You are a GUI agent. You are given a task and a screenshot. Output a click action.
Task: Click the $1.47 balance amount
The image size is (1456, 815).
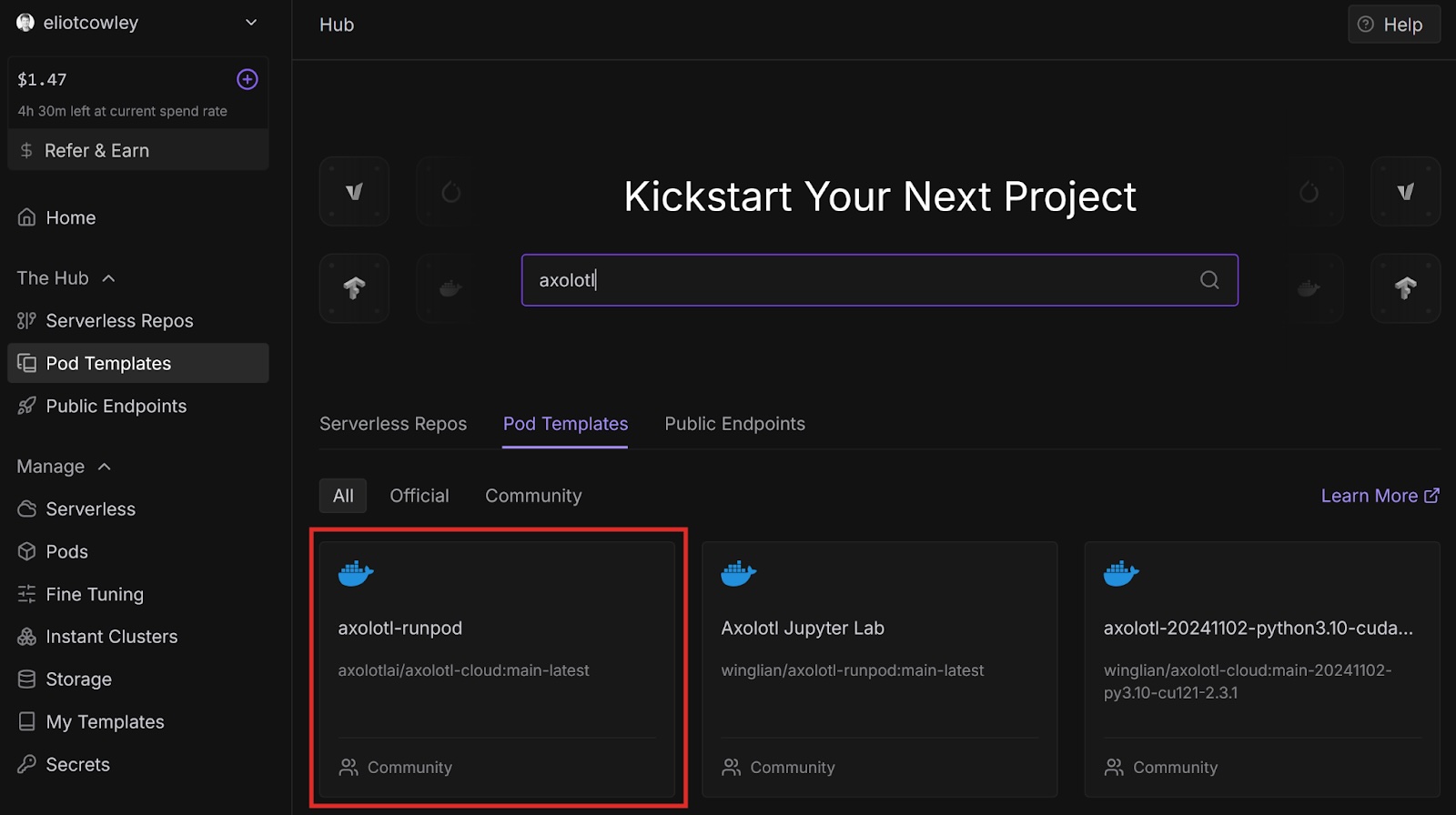(x=42, y=80)
